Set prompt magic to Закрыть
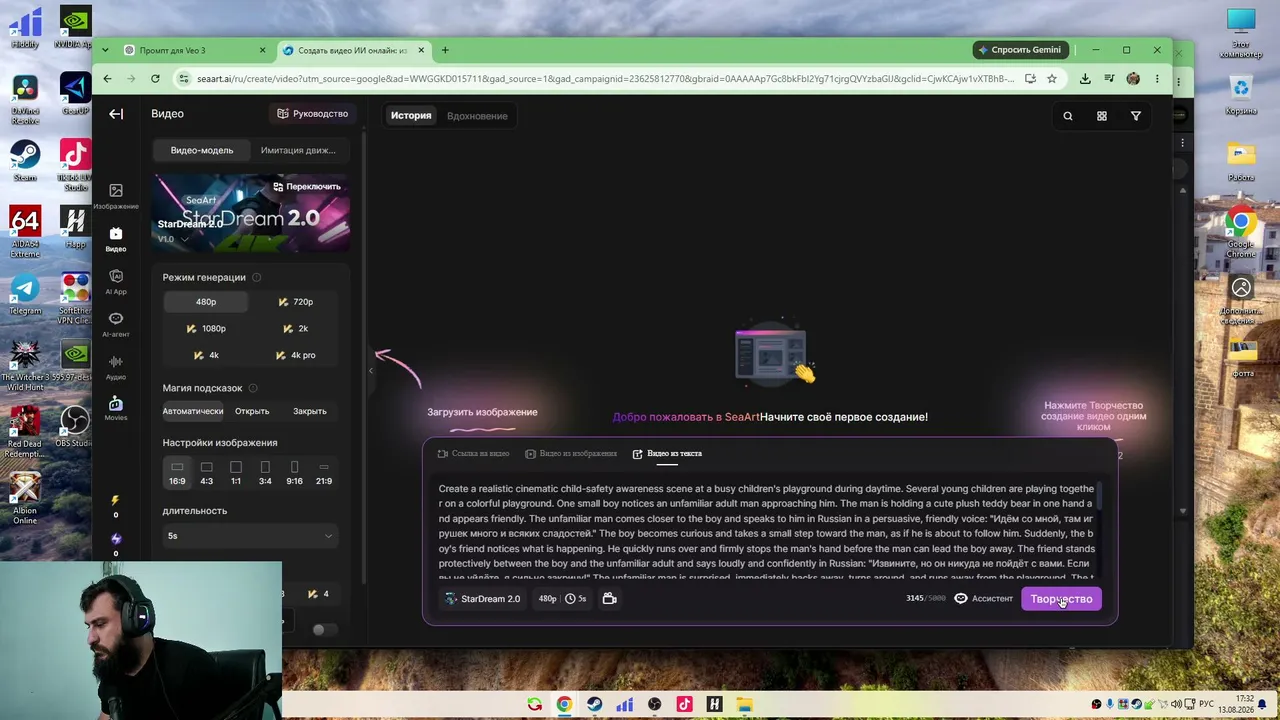The height and width of the screenshot is (720, 1280). click(x=310, y=411)
